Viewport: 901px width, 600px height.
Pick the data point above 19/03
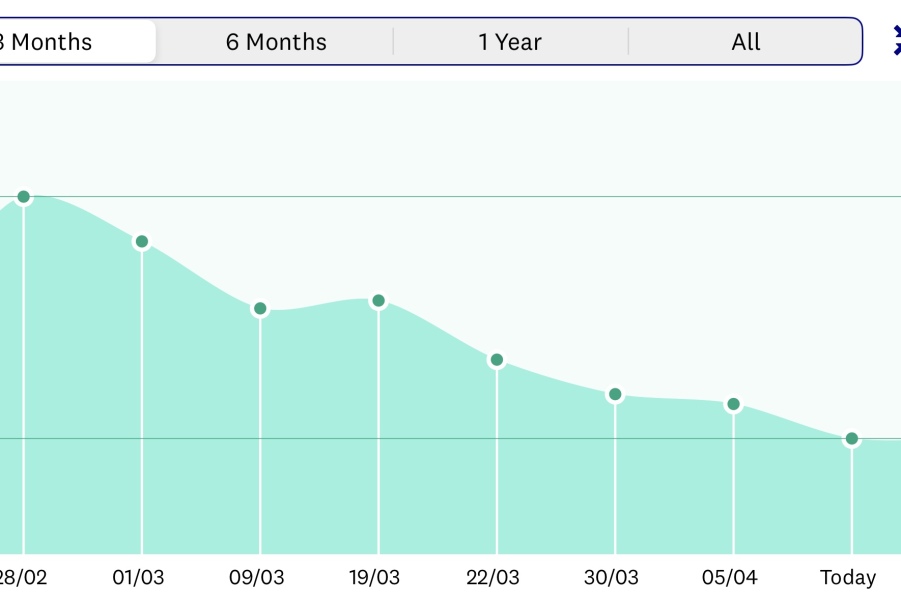(x=378, y=301)
